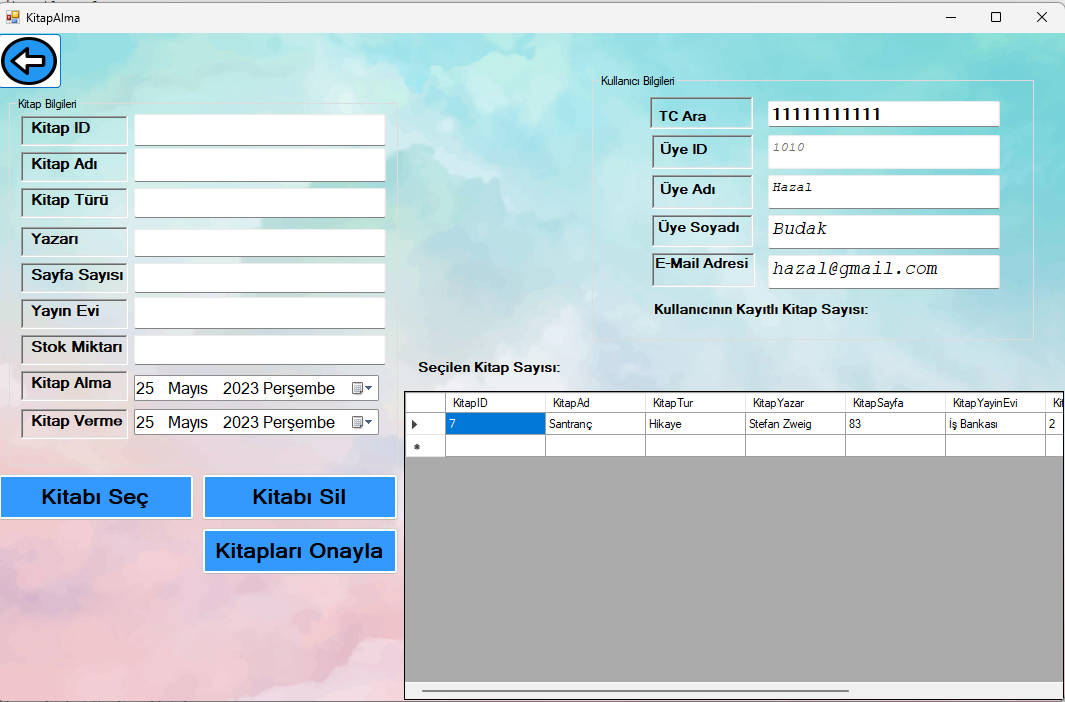
Task: Click the E-Mail Adresi field
Action: pyautogui.click(x=883, y=271)
